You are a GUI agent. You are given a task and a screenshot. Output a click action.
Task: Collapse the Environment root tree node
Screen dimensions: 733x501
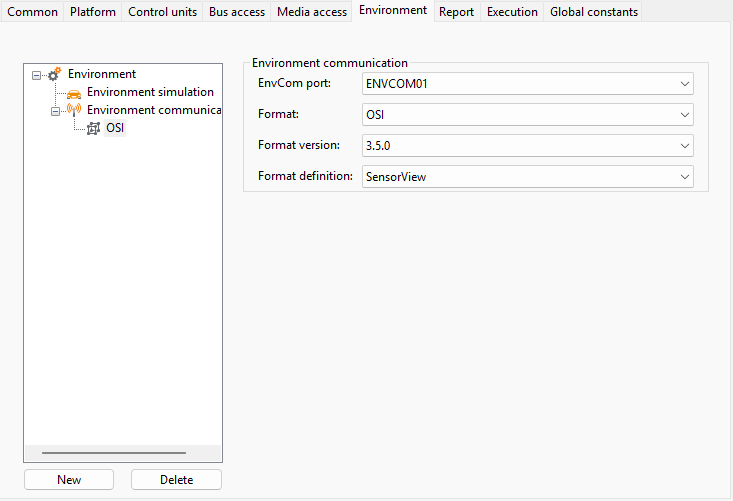click(x=36, y=75)
